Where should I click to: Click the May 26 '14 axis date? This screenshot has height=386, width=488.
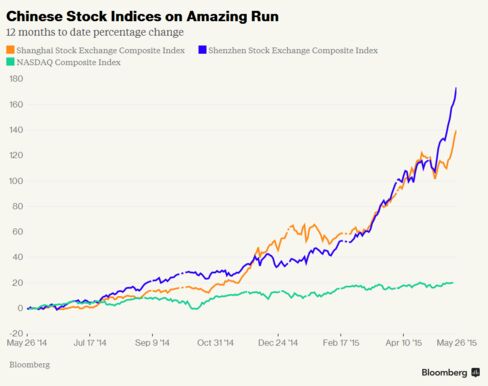coord(27,343)
